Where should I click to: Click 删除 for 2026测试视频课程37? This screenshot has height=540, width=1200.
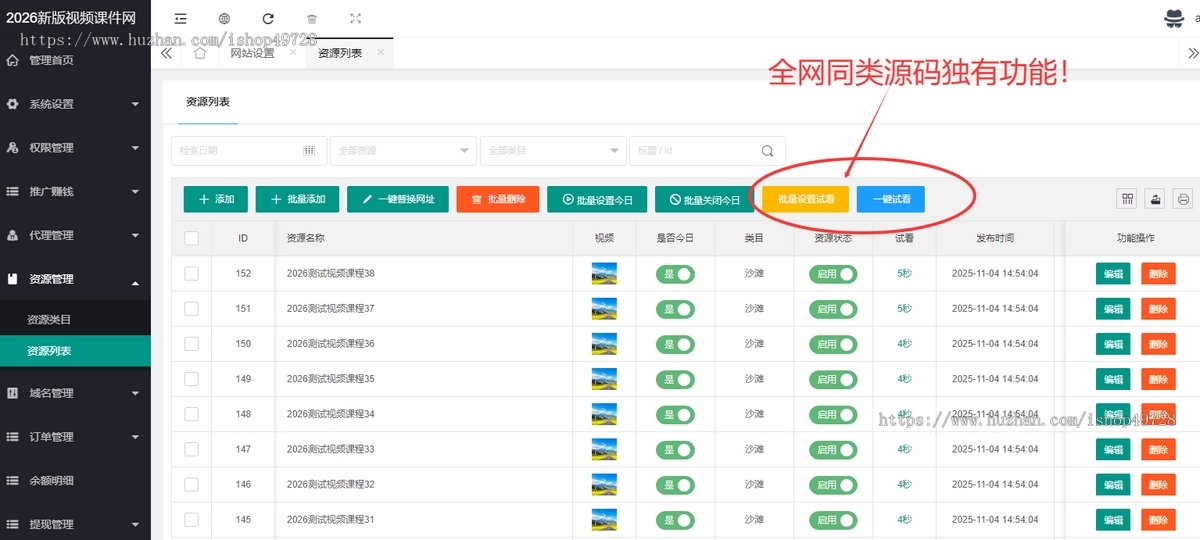coord(1158,309)
